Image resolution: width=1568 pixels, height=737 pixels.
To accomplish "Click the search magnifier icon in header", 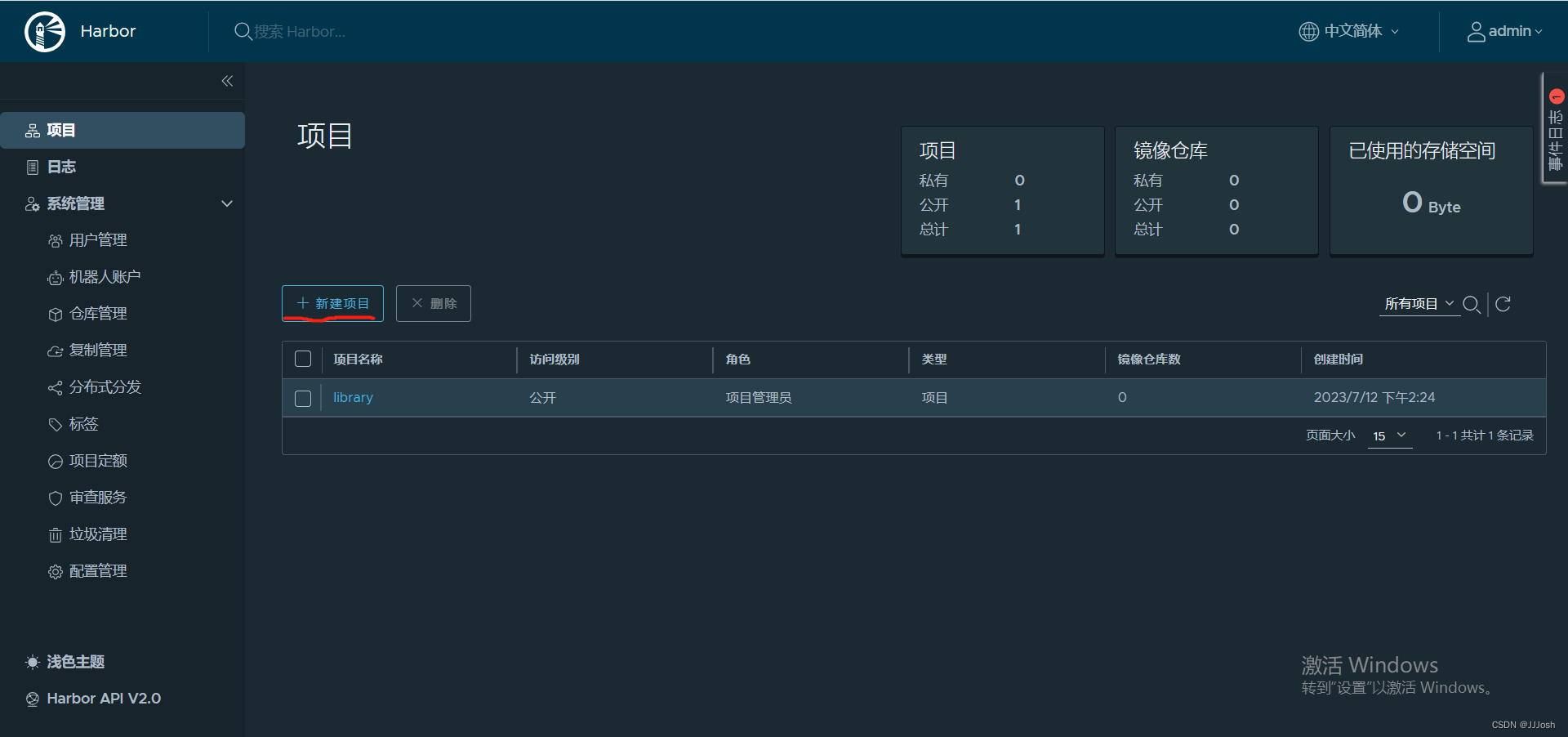I will coord(243,31).
